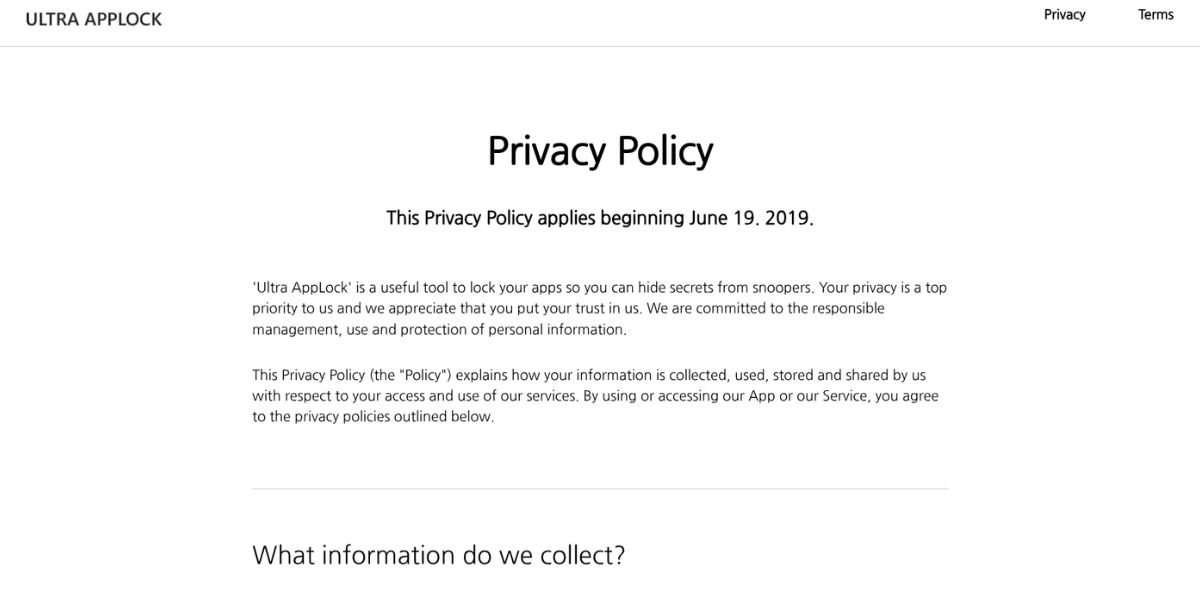Click the subtitle text below Privacy Policy heading
The height and width of the screenshot is (600, 1200).
tap(600, 217)
